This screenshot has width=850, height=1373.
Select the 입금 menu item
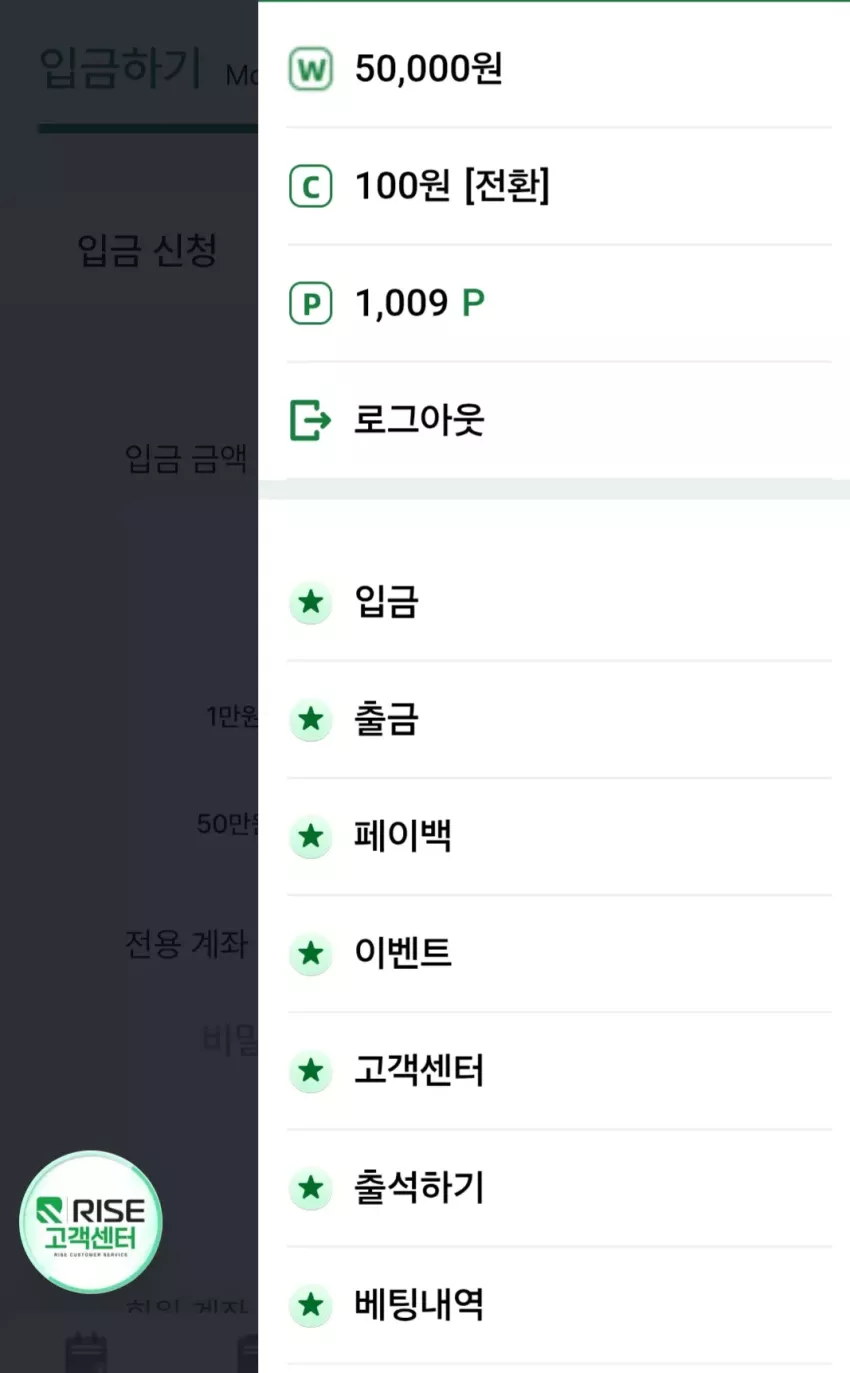[x=559, y=603]
